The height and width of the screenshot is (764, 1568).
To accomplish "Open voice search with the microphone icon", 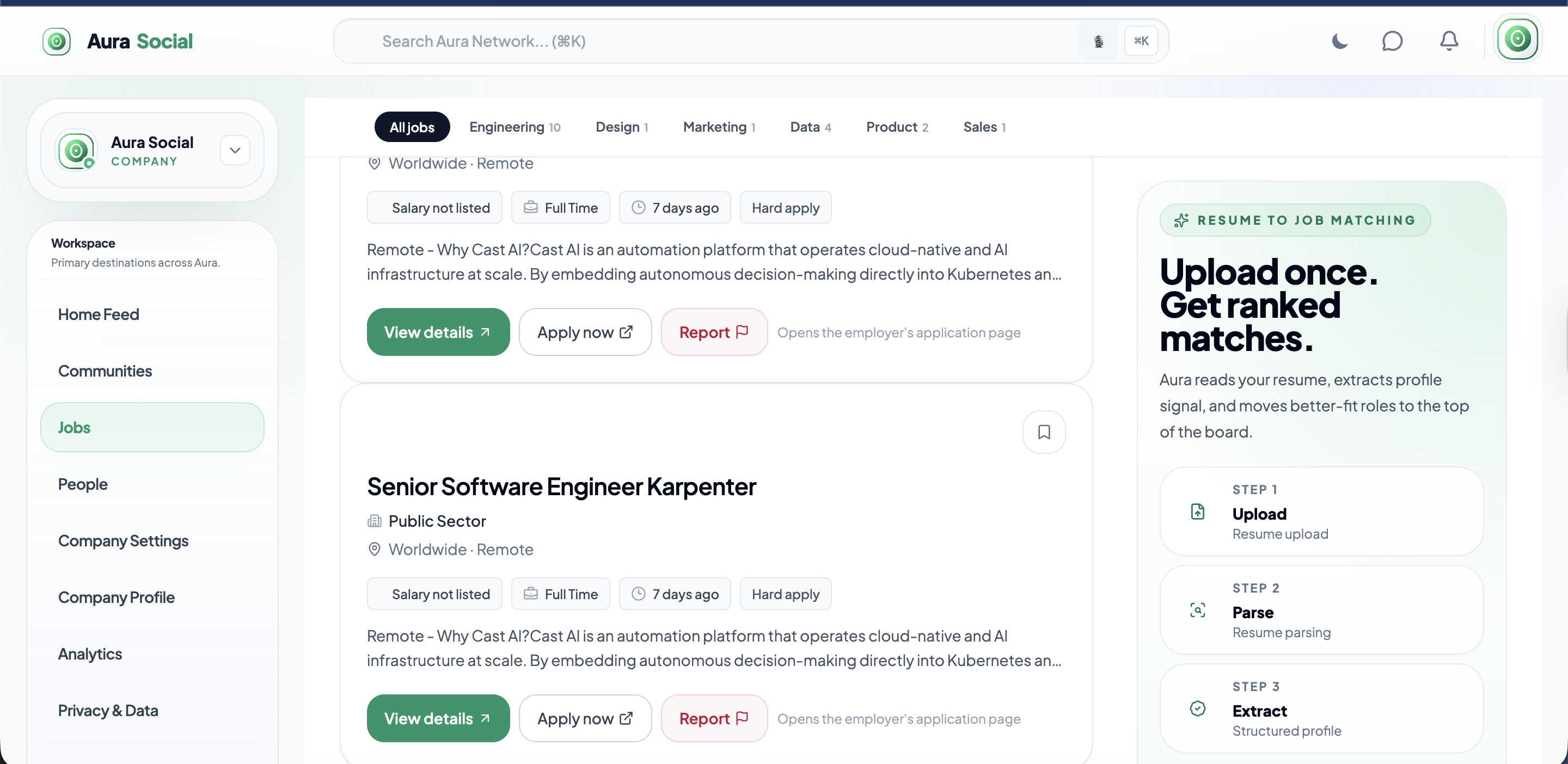I will 1098,41.
